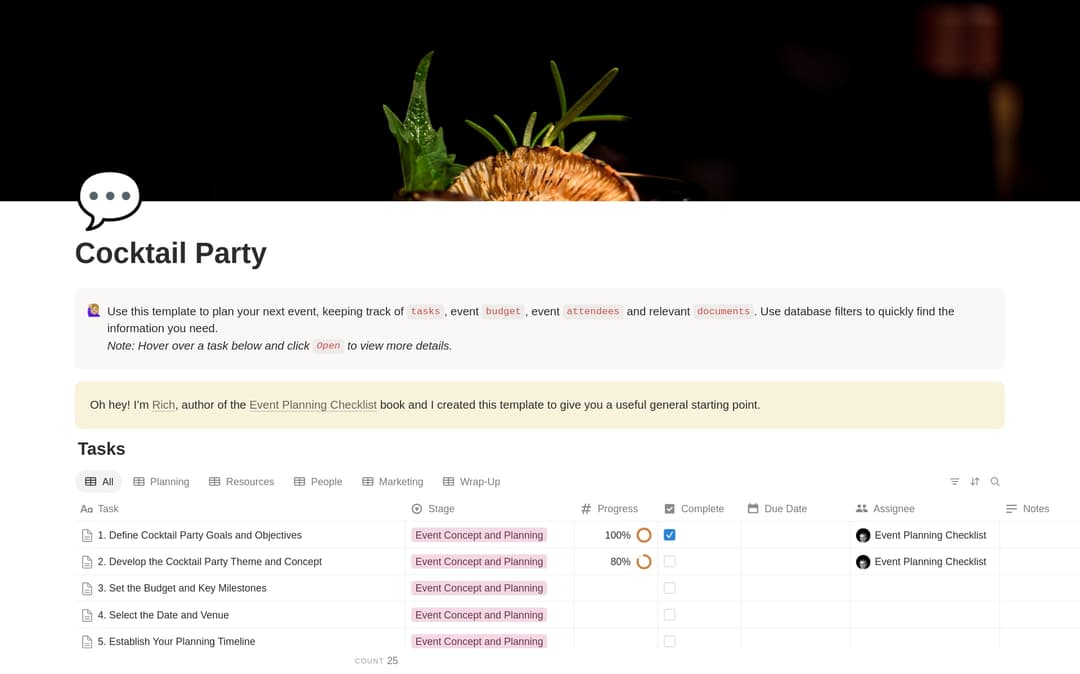Switch to the Resources view tab

(241, 481)
